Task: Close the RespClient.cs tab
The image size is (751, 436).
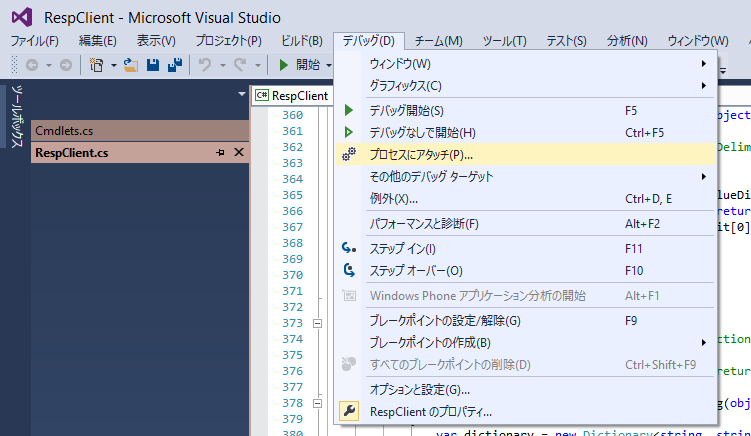Action: (x=239, y=152)
